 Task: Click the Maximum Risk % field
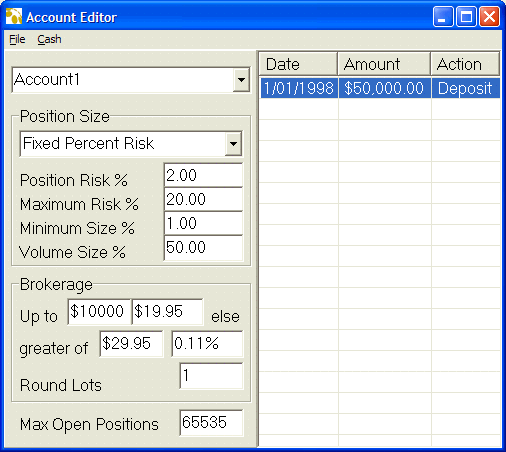[x=203, y=199]
